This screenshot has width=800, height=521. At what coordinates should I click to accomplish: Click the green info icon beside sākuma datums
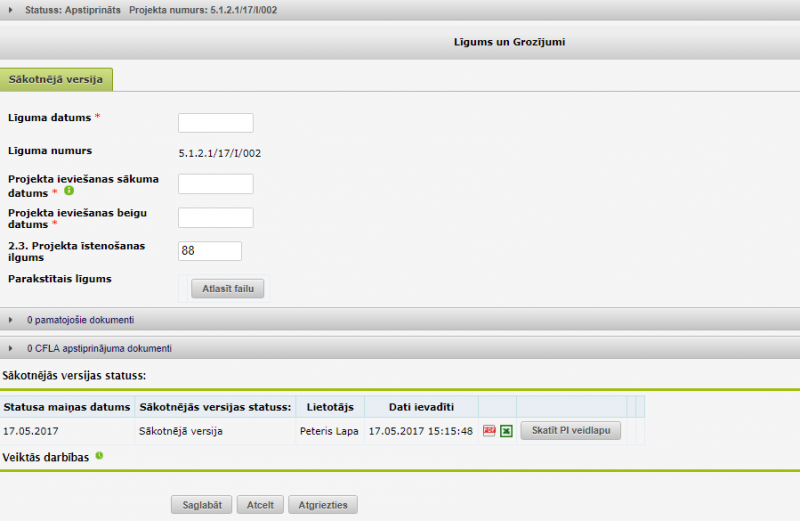click(x=69, y=190)
